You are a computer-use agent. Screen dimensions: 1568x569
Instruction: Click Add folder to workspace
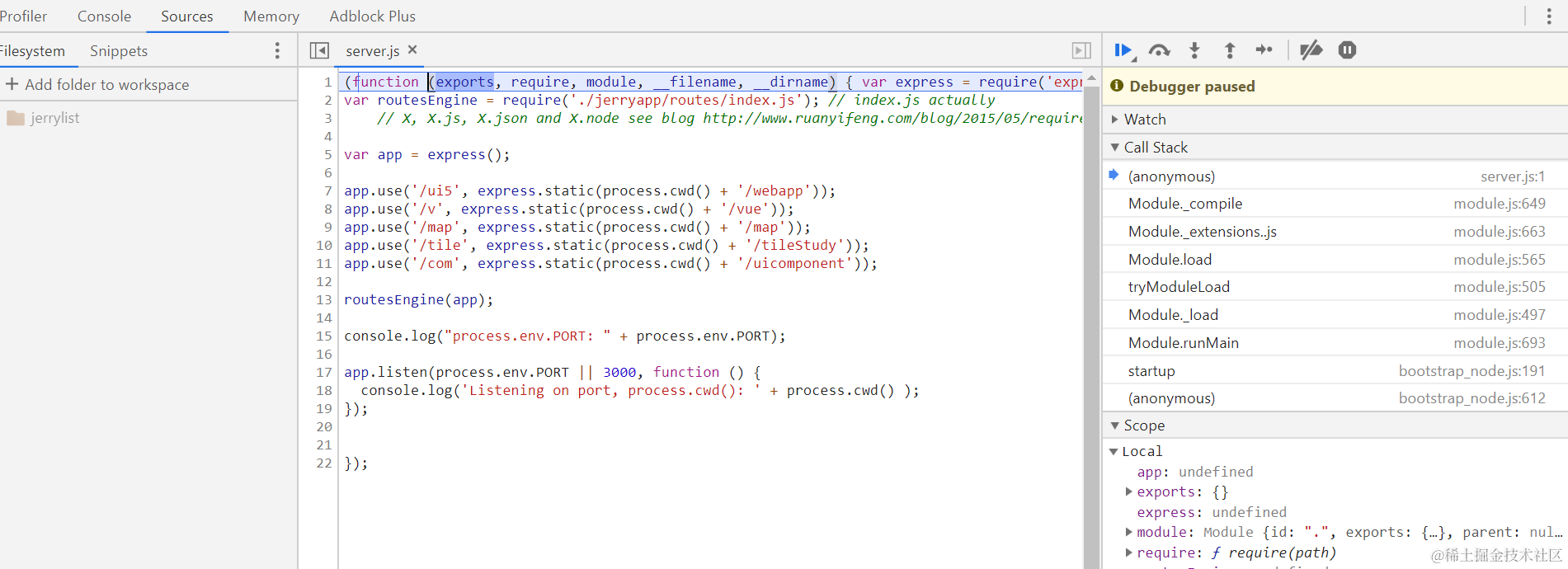106,84
